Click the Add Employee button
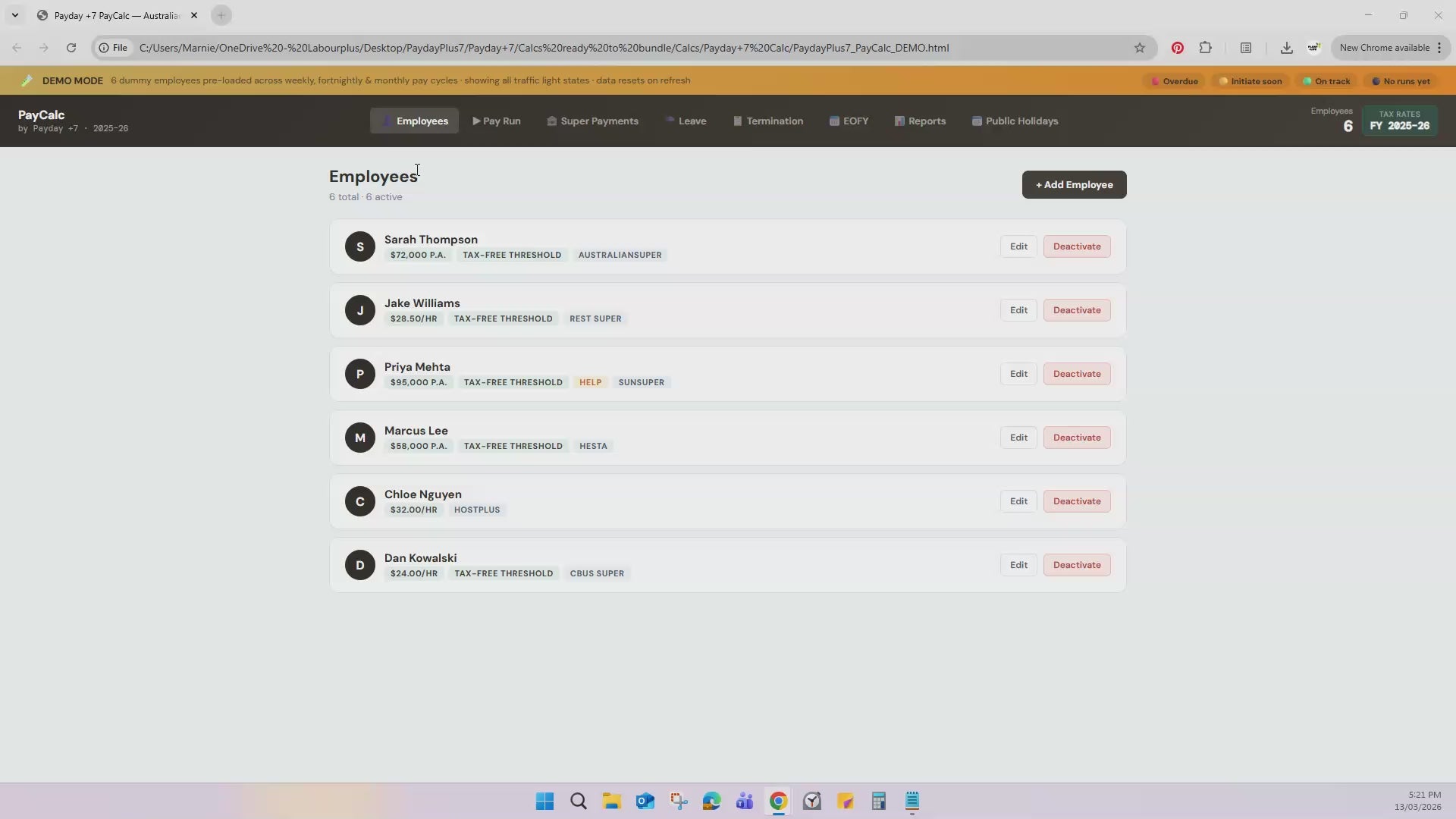Viewport: 1456px width, 819px height. click(1074, 184)
